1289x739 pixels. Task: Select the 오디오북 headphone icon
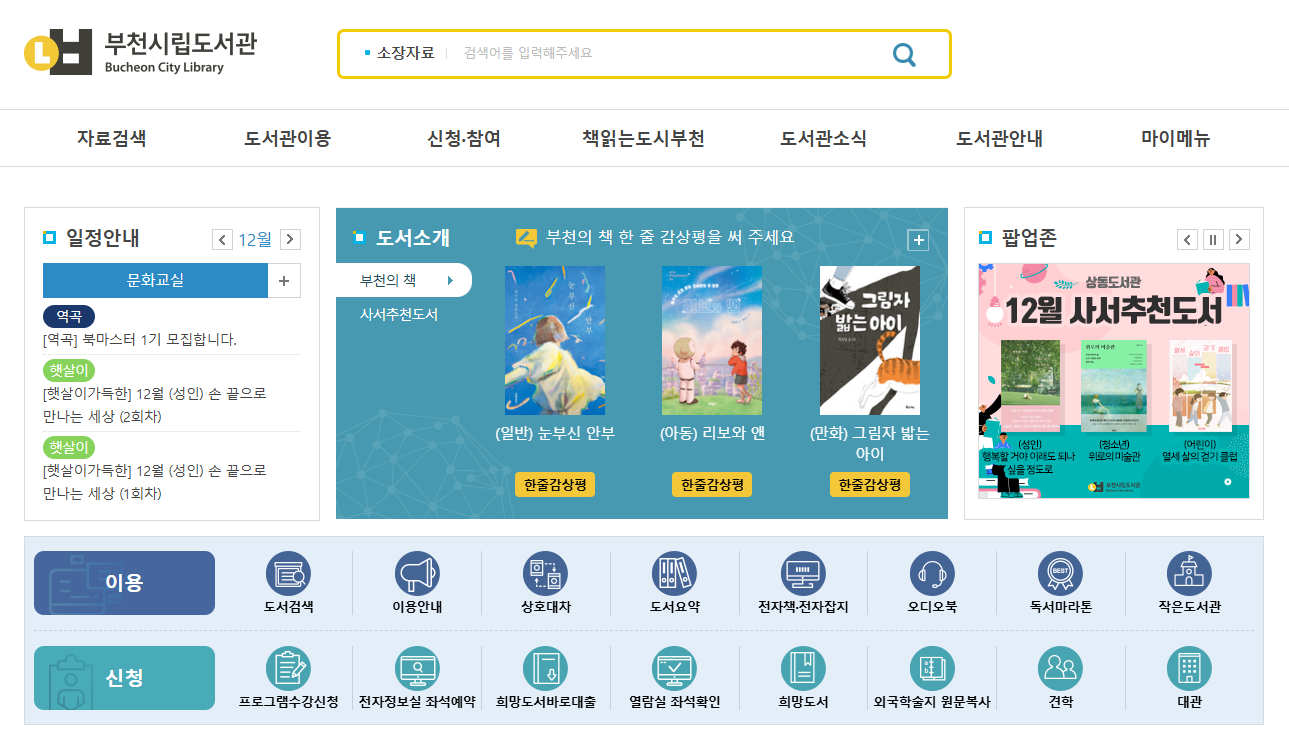[932, 574]
